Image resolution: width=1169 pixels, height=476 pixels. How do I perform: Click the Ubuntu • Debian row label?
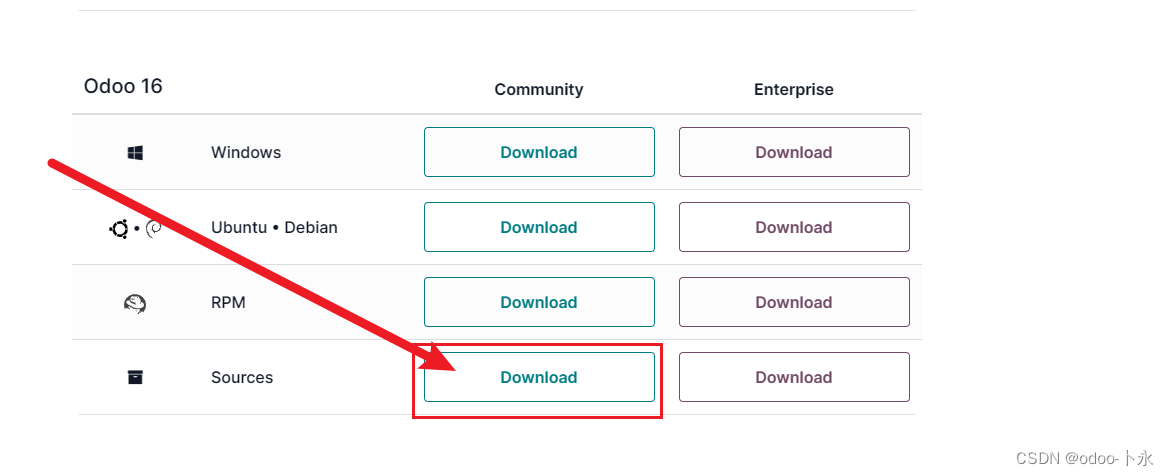click(274, 228)
